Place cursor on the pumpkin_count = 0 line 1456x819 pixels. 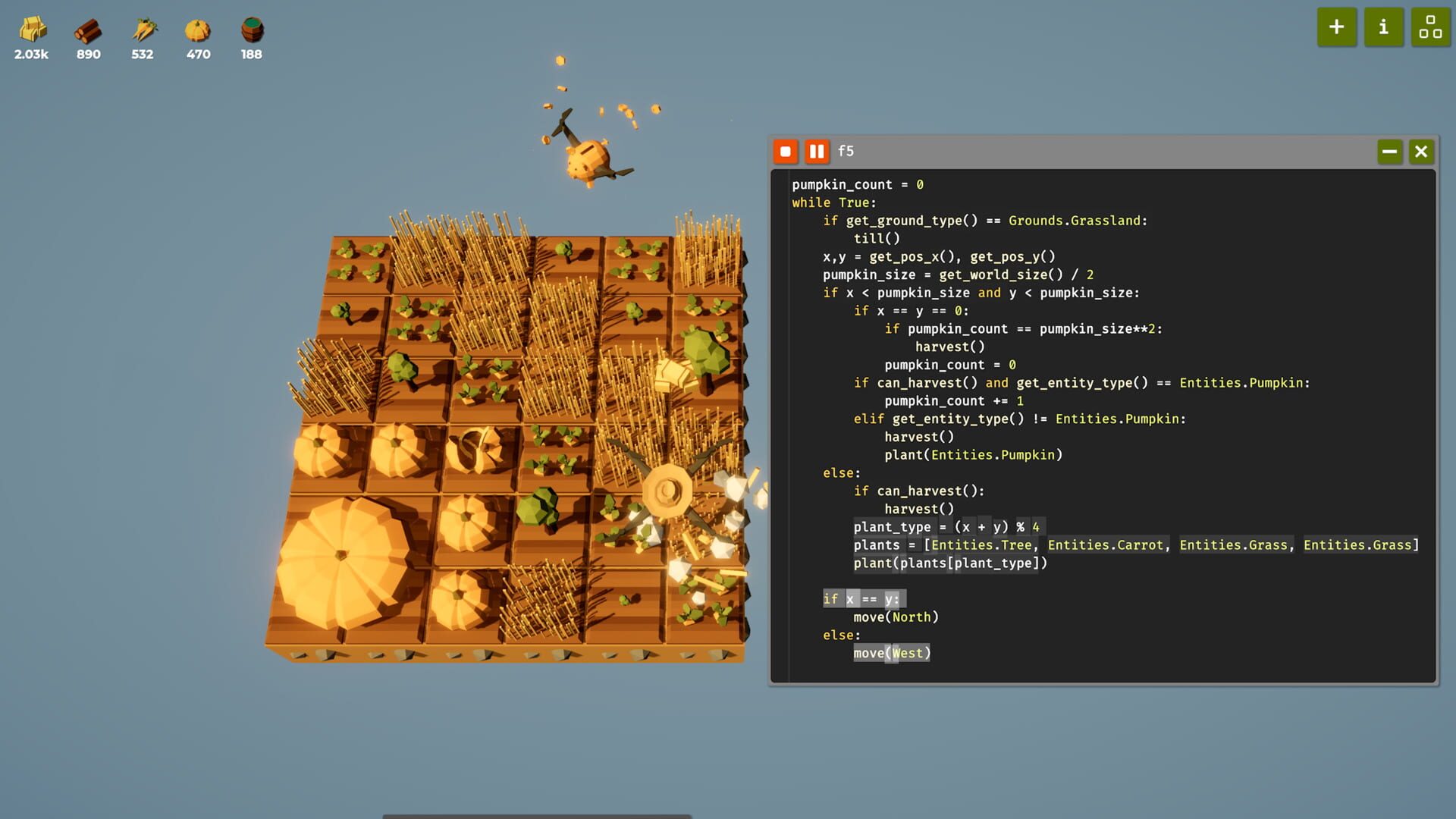pyautogui.click(x=857, y=184)
